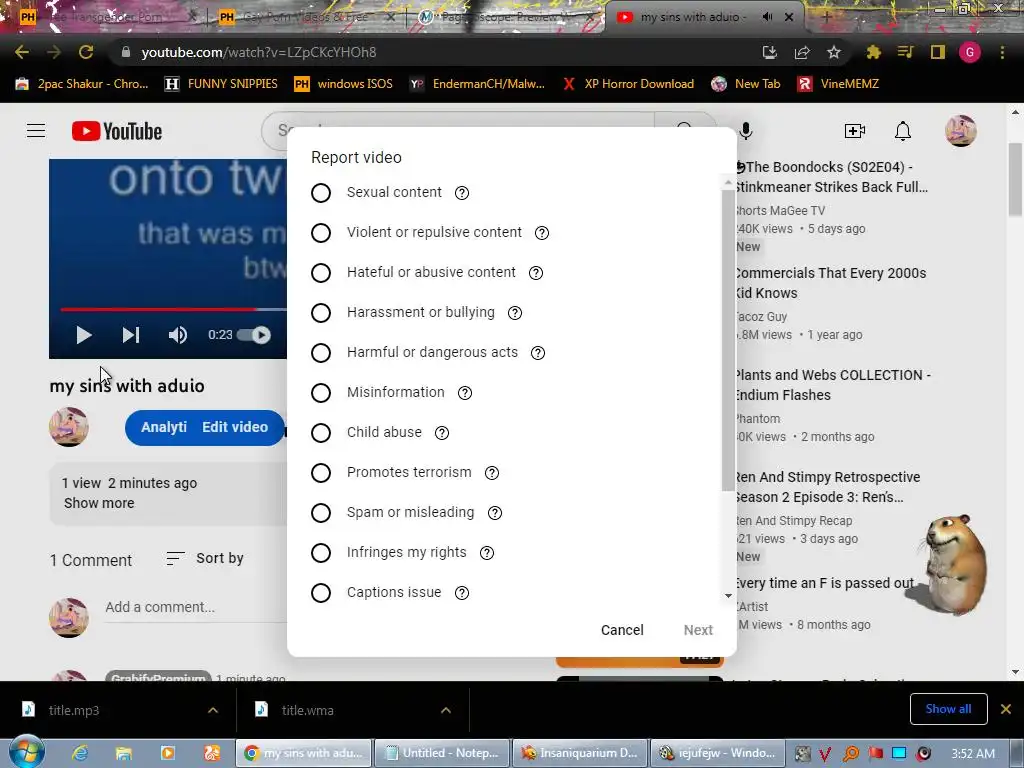Open the Chrome extensions puzzle icon

click(x=873, y=52)
